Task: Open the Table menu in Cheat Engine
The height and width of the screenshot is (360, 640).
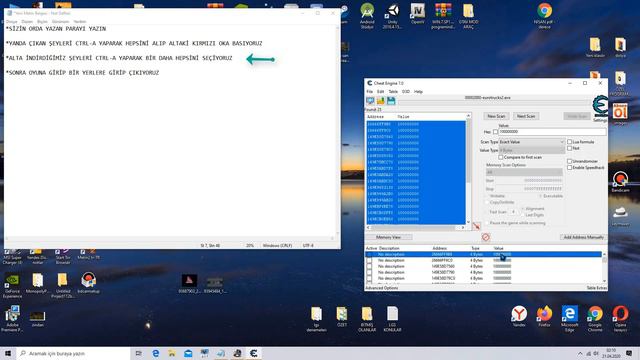Action: click(x=393, y=92)
